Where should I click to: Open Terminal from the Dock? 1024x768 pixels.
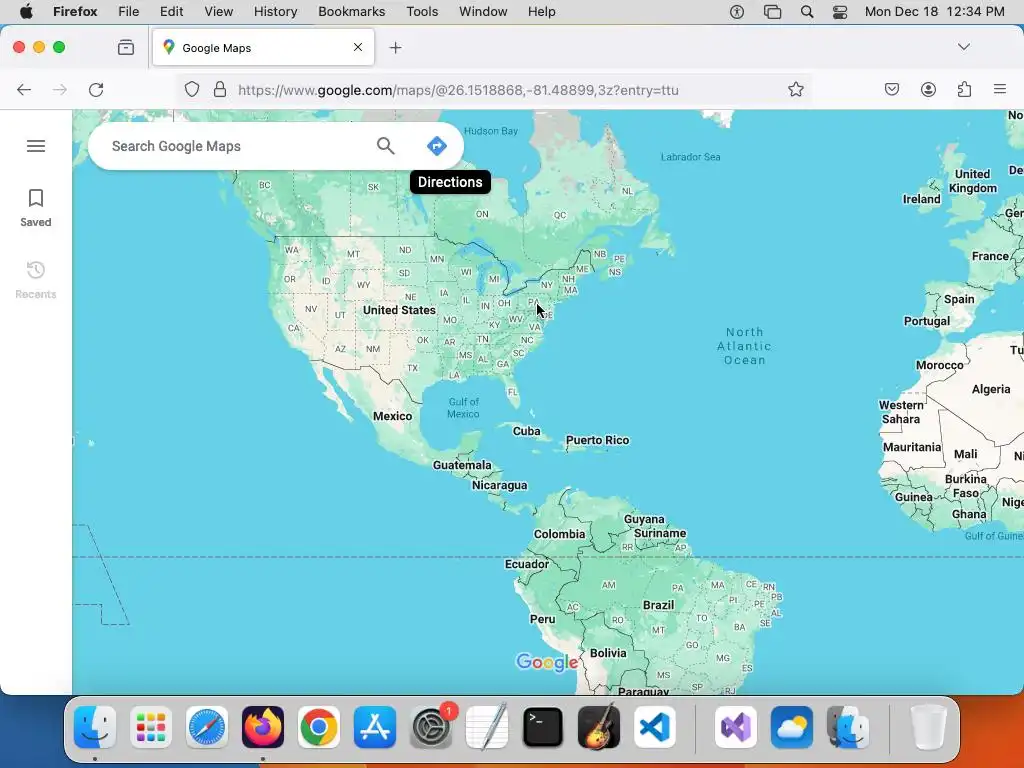click(543, 727)
